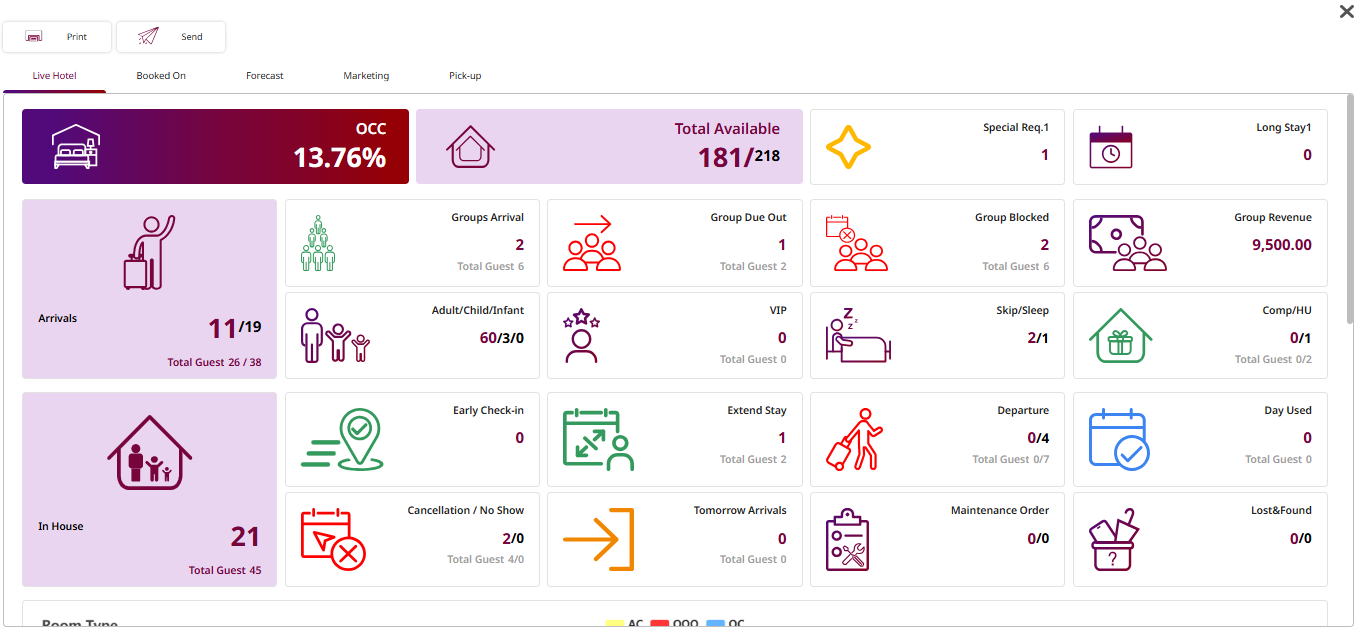Click the Special Req. star icon
This screenshot has width=1356, height=627.
pos(848,148)
